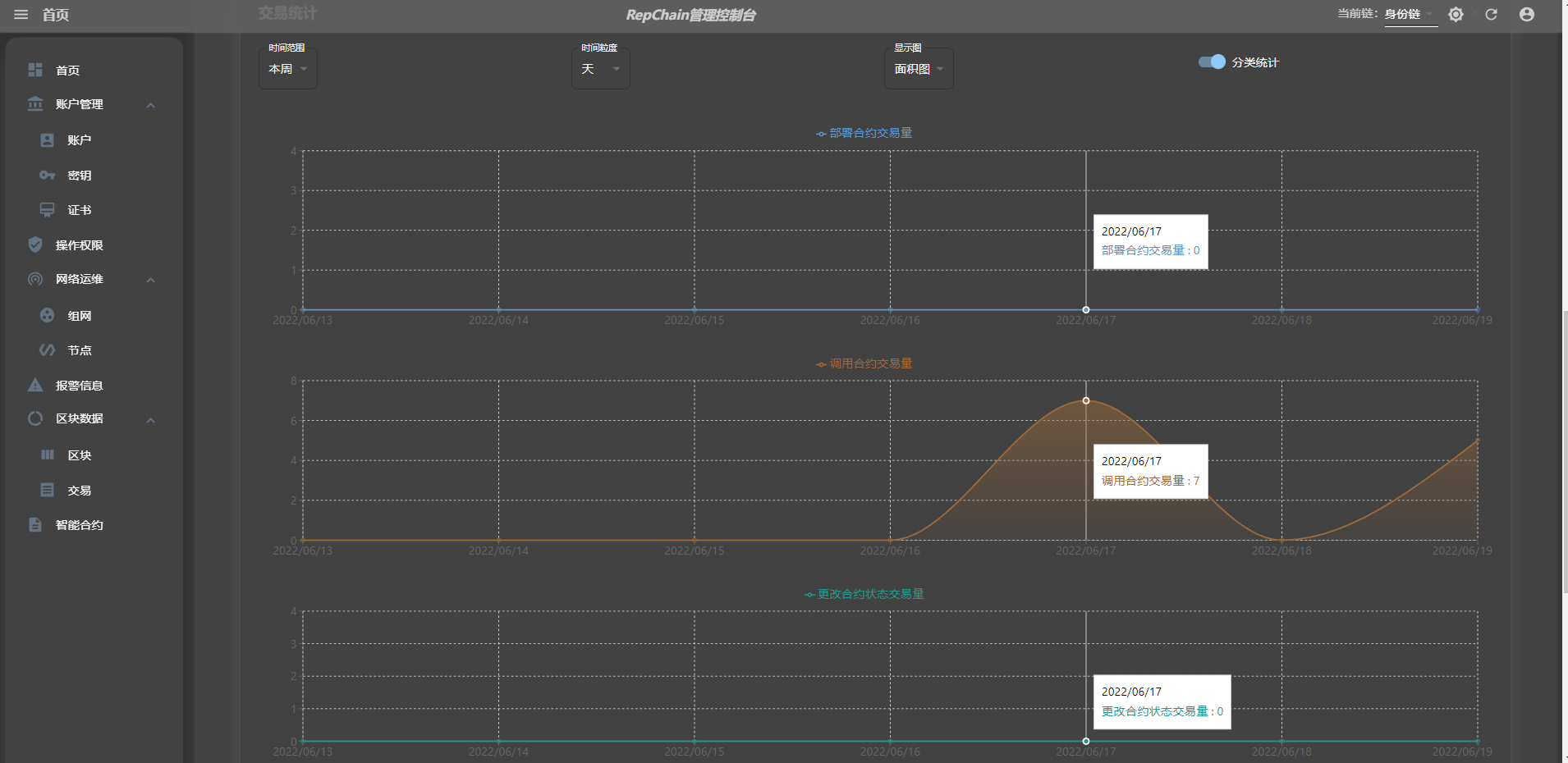Click the 部署合约交易量 : 0 tooltip
The width and height of the screenshot is (1568, 763).
tap(1150, 241)
